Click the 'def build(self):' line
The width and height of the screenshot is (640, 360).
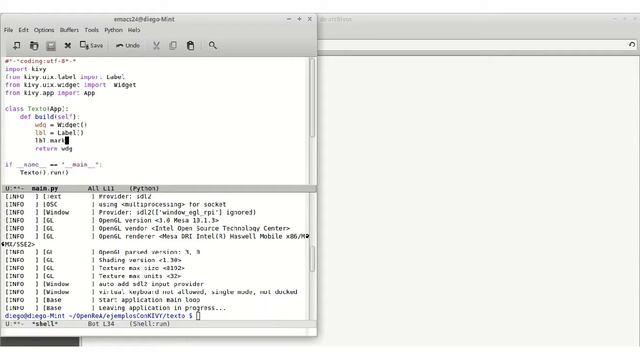(50, 117)
